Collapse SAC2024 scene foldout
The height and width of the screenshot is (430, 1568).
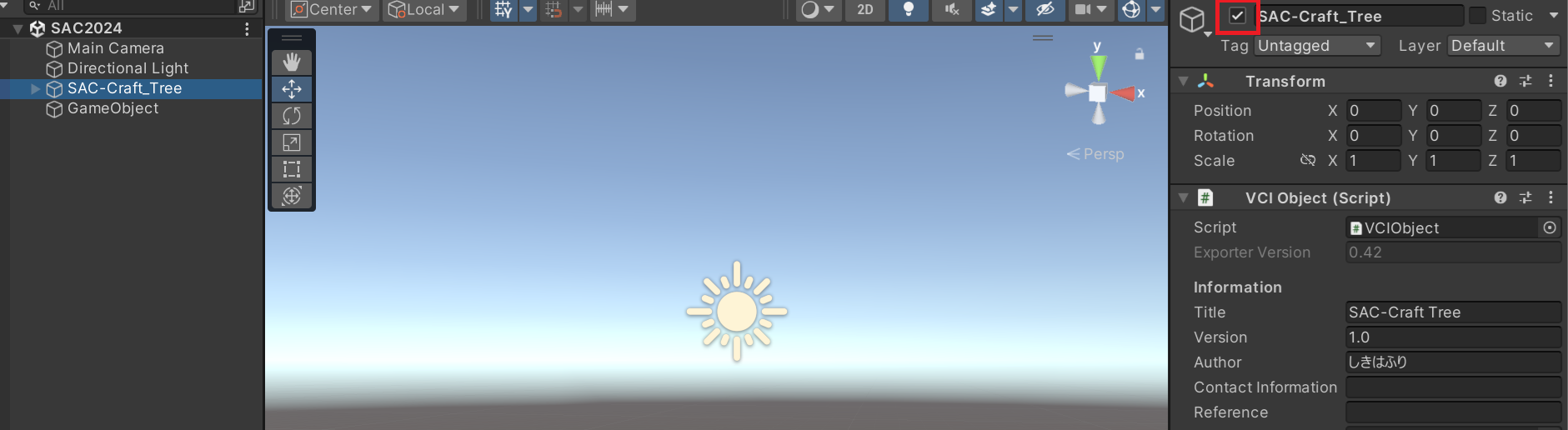(x=17, y=28)
